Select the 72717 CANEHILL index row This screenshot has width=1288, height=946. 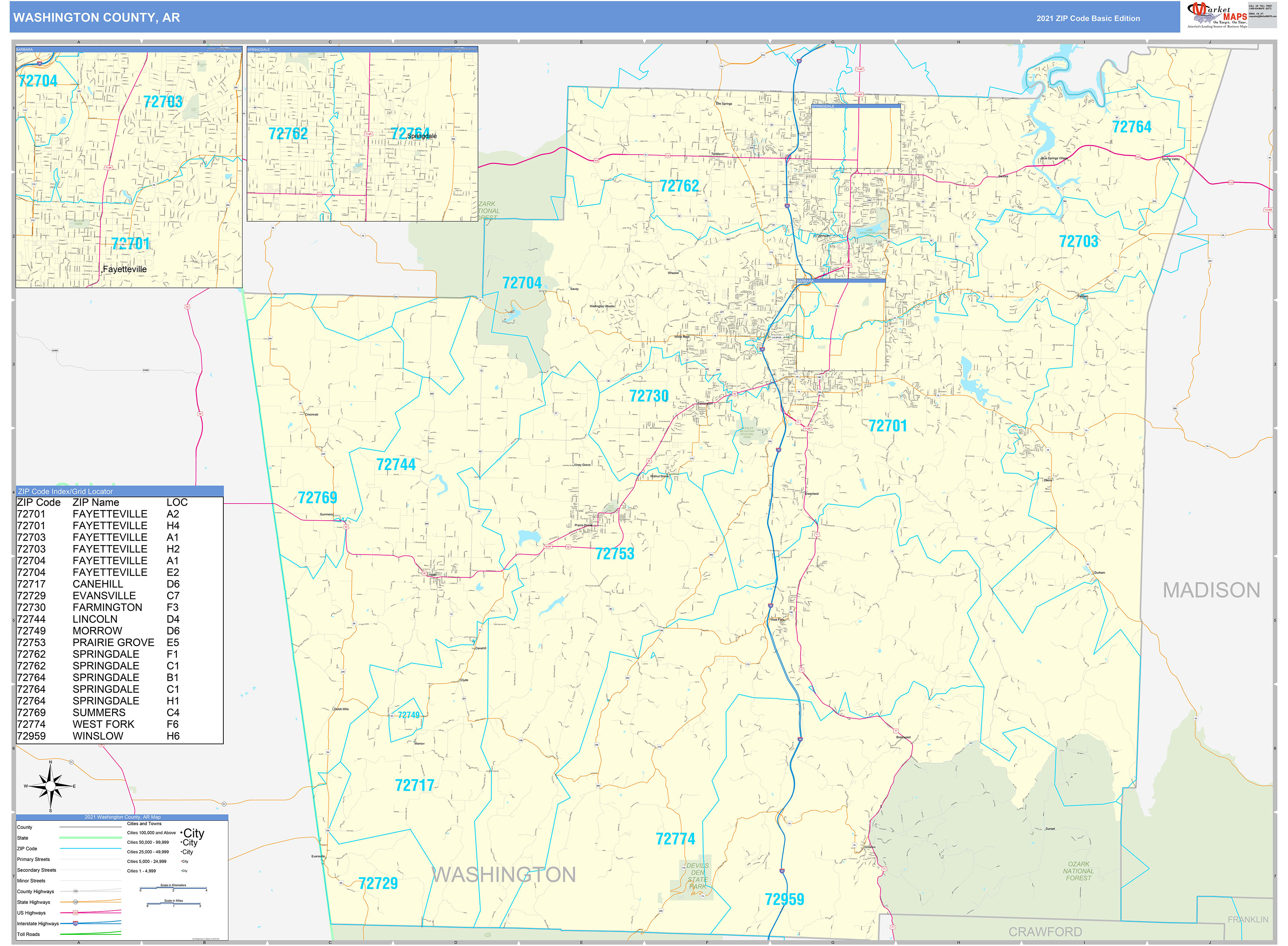[x=120, y=584]
